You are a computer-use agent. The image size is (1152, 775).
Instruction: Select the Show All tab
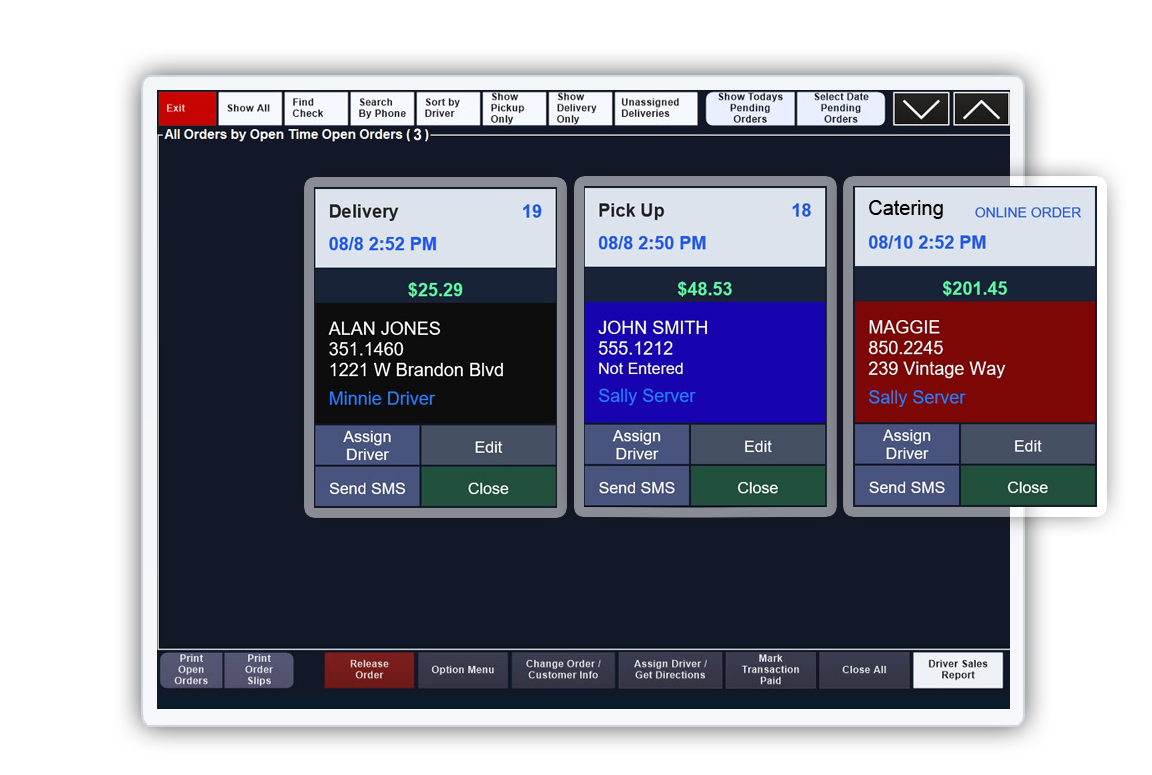tap(248, 109)
